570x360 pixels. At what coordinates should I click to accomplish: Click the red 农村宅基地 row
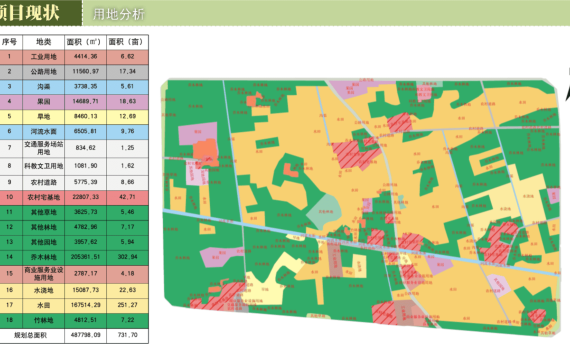tap(74, 197)
